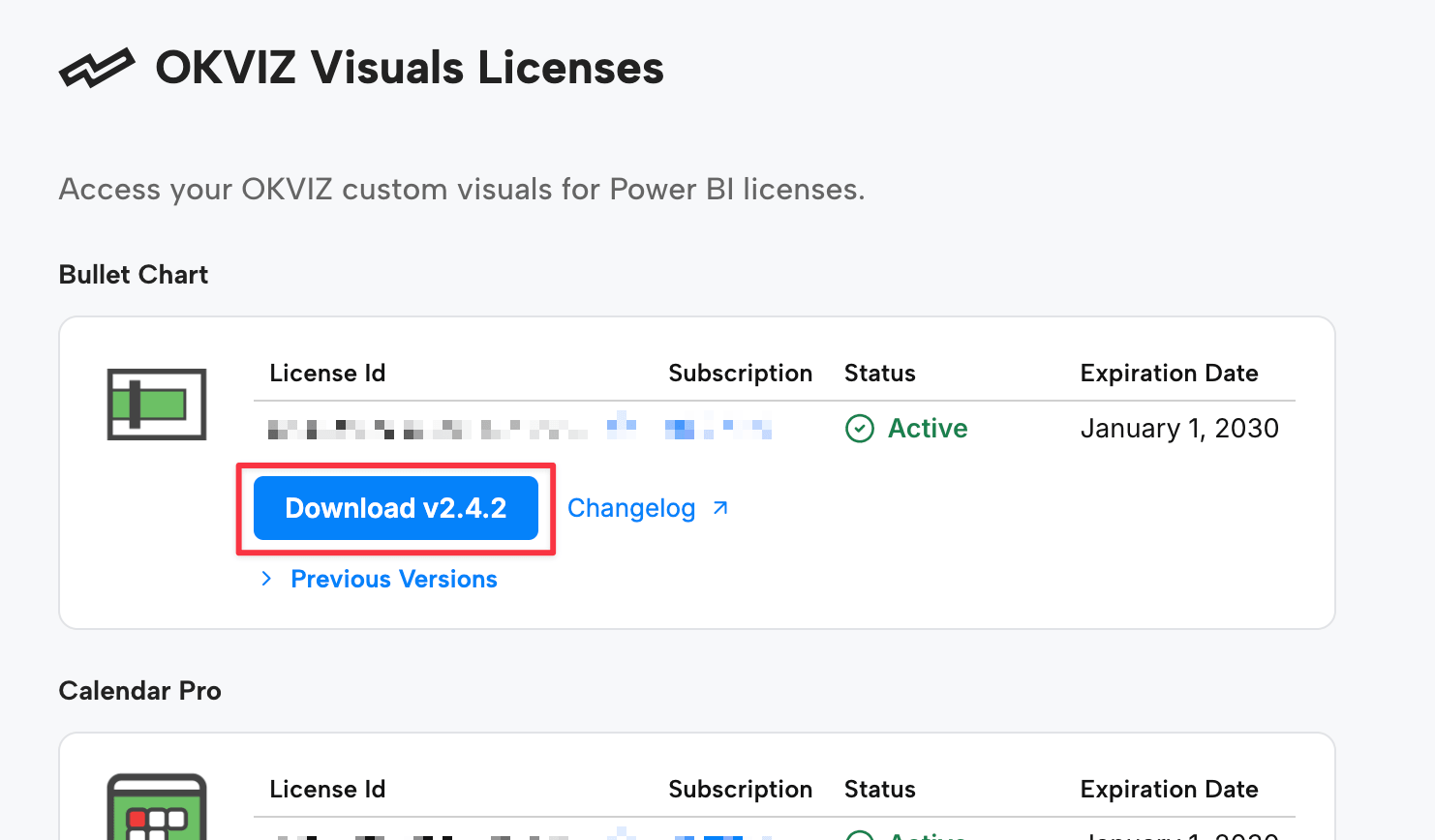This screenshot has height=840, width=1435.
Task: Click the OKVIZ logo icon
Action: [x=97, y=68]
